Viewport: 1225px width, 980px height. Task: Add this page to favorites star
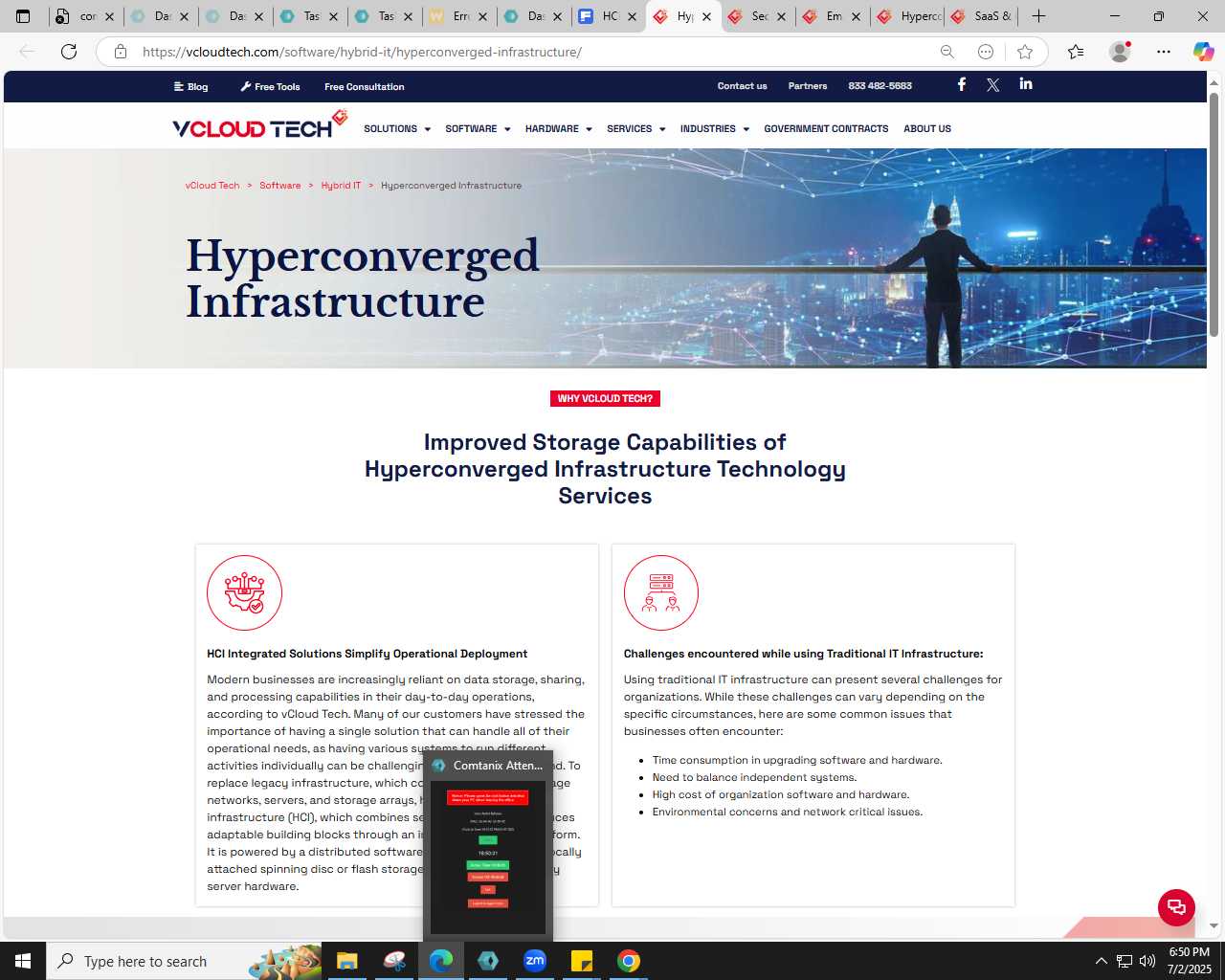1025,52
